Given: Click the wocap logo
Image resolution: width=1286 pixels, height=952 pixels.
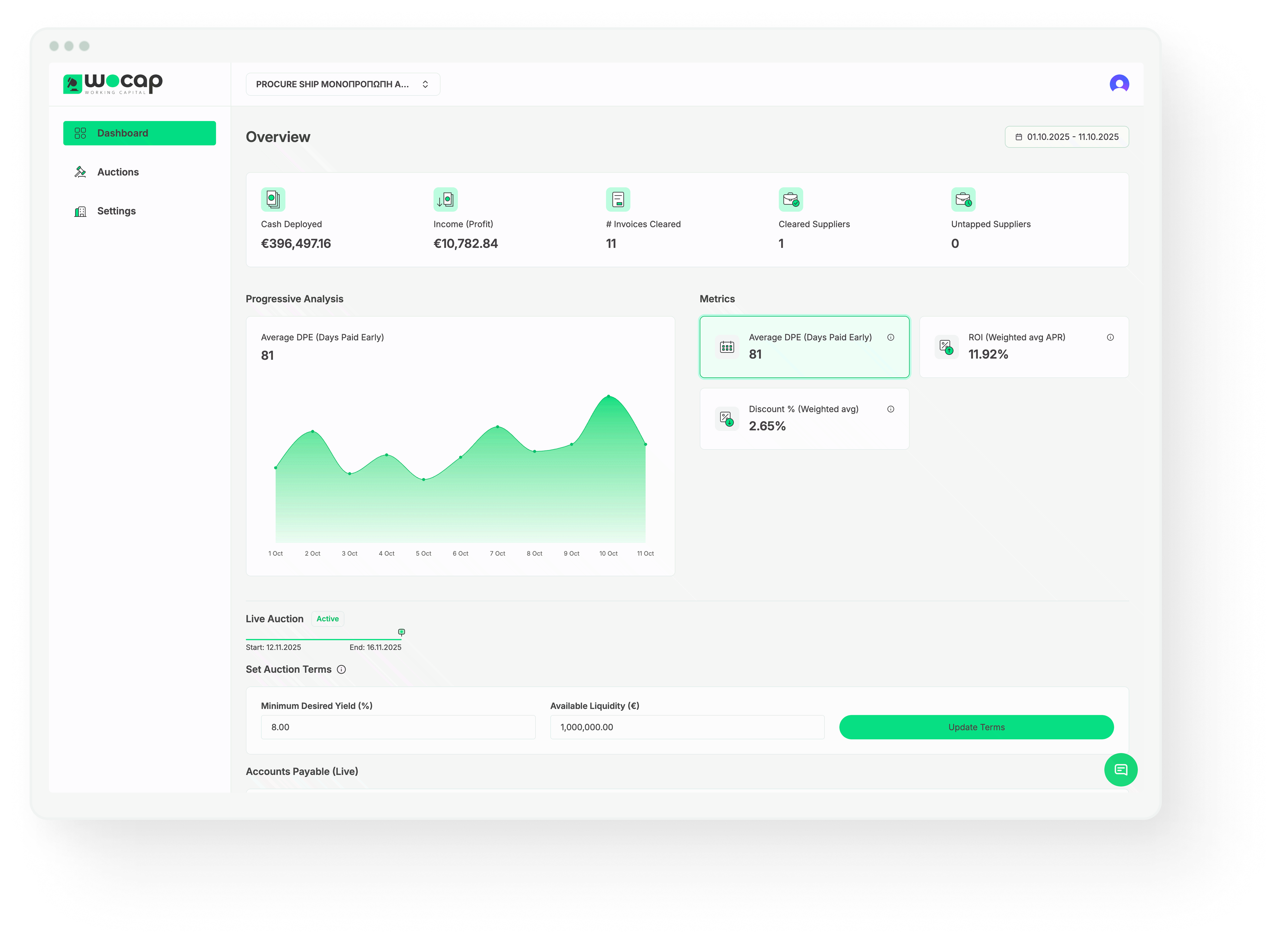Looking at the screenshot, I should click(x=113, y=84).
